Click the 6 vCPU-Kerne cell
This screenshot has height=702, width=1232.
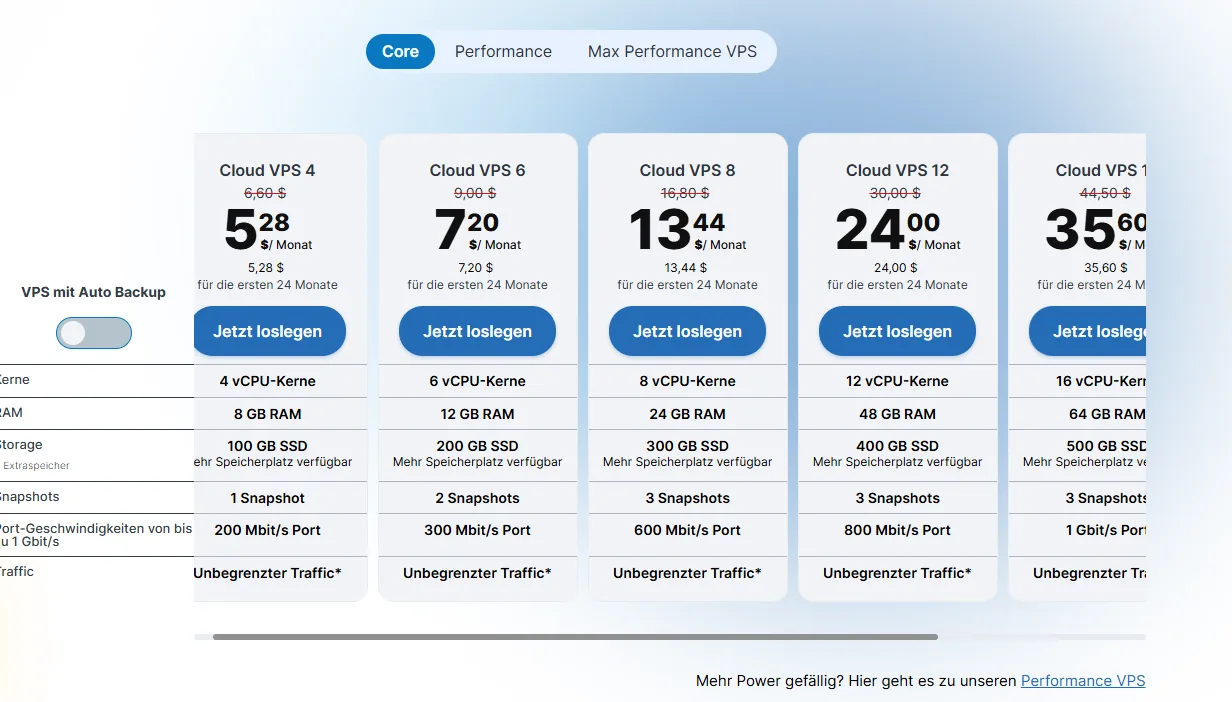477,381
